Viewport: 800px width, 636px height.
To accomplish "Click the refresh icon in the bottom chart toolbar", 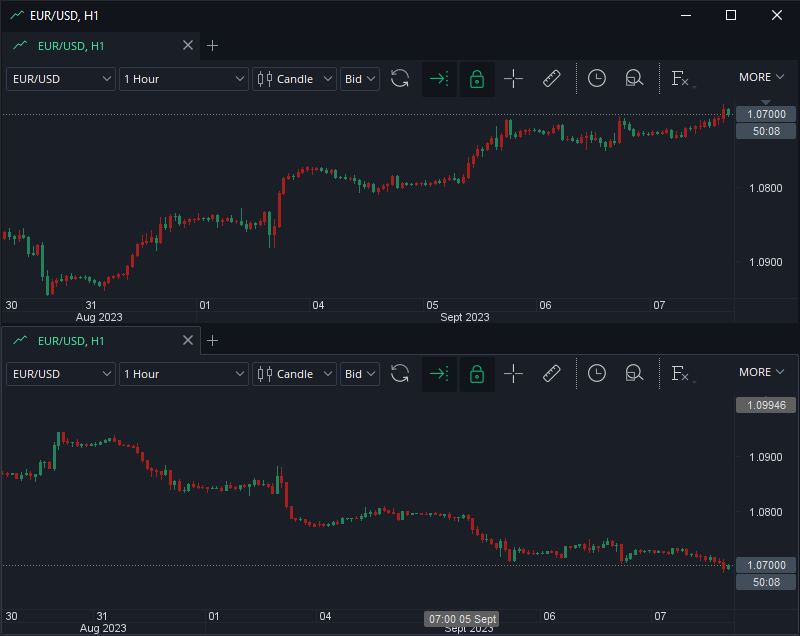I will pyautogui.click(x=400, y=374).
